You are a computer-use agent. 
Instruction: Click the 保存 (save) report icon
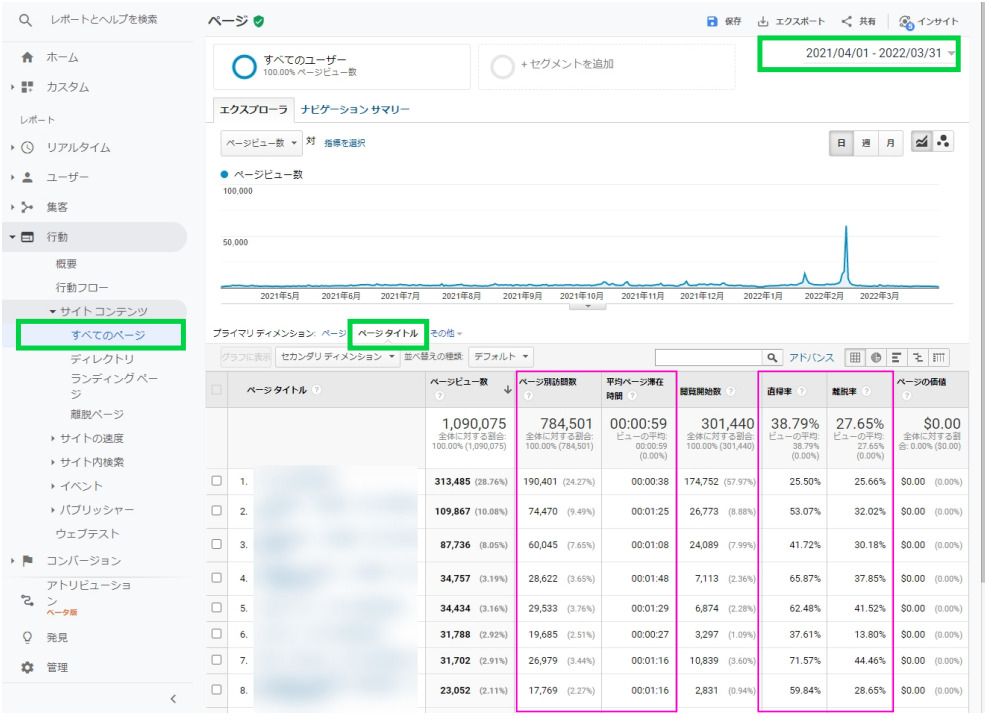(711, 21)
